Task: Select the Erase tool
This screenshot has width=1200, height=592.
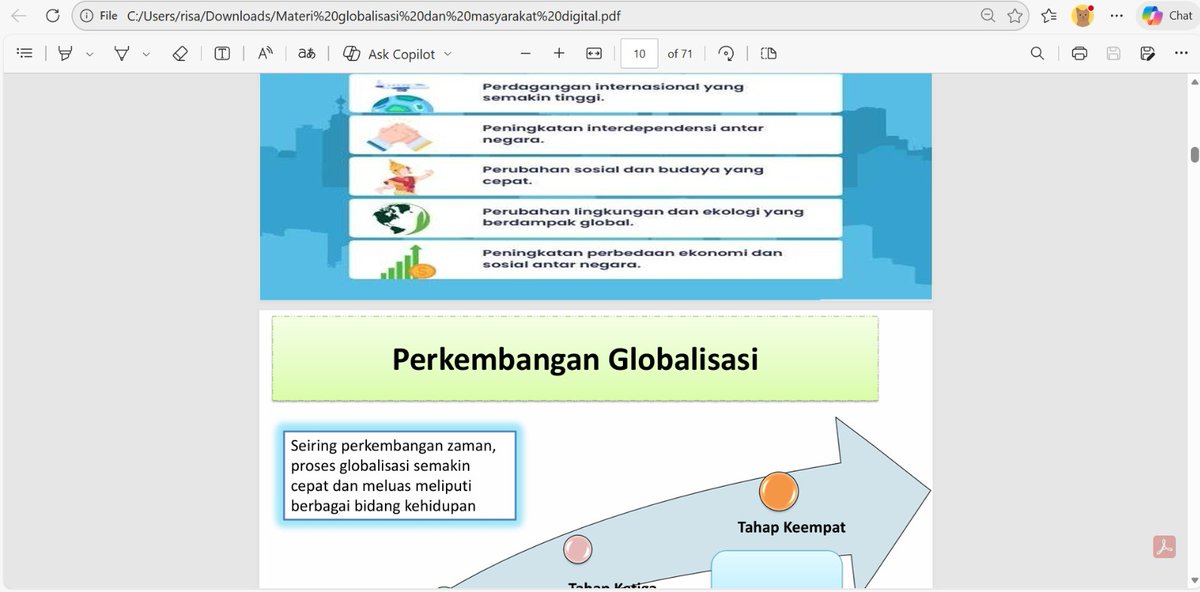Action: (181, 53)
